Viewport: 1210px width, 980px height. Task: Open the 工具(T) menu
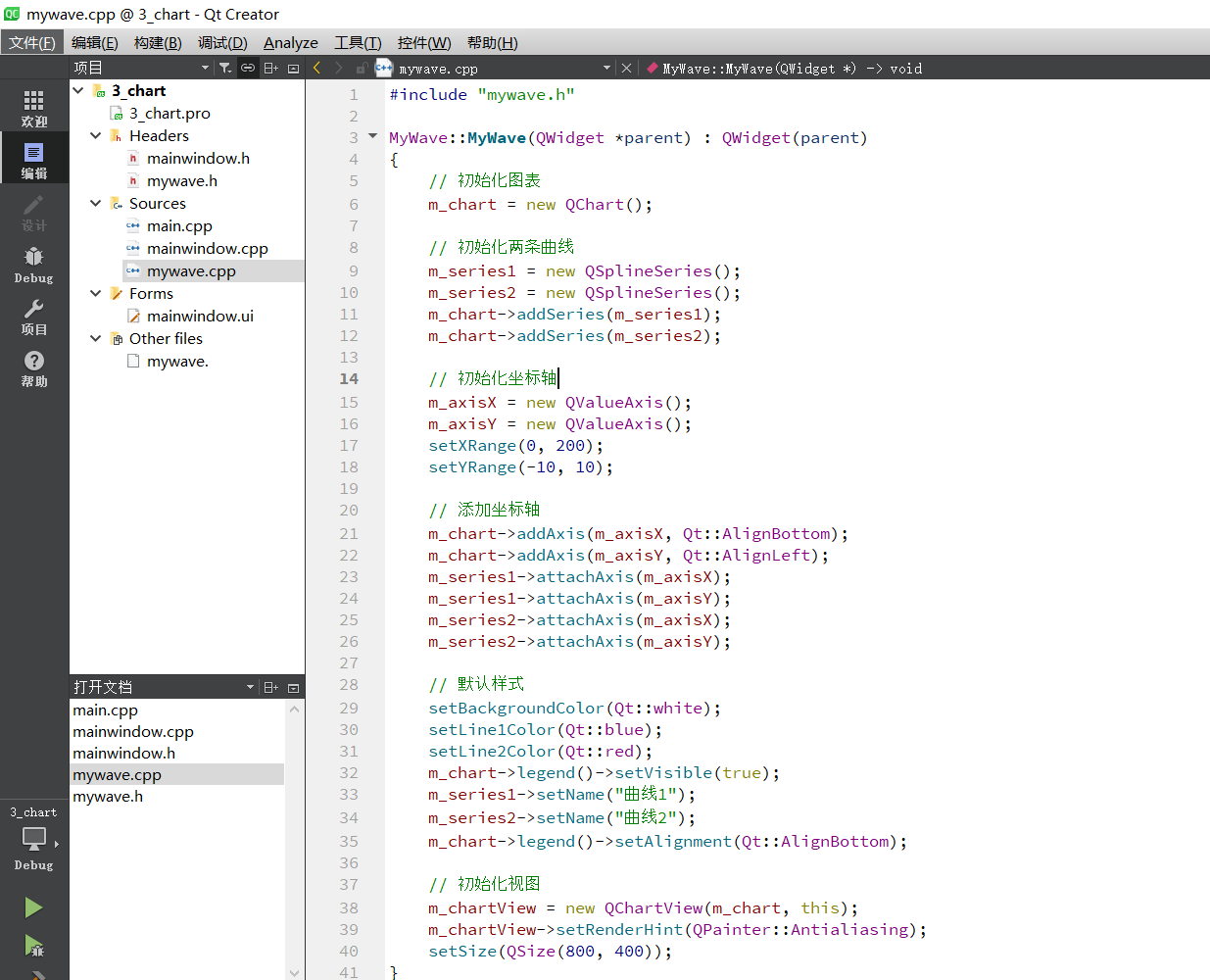pos(358,42)
